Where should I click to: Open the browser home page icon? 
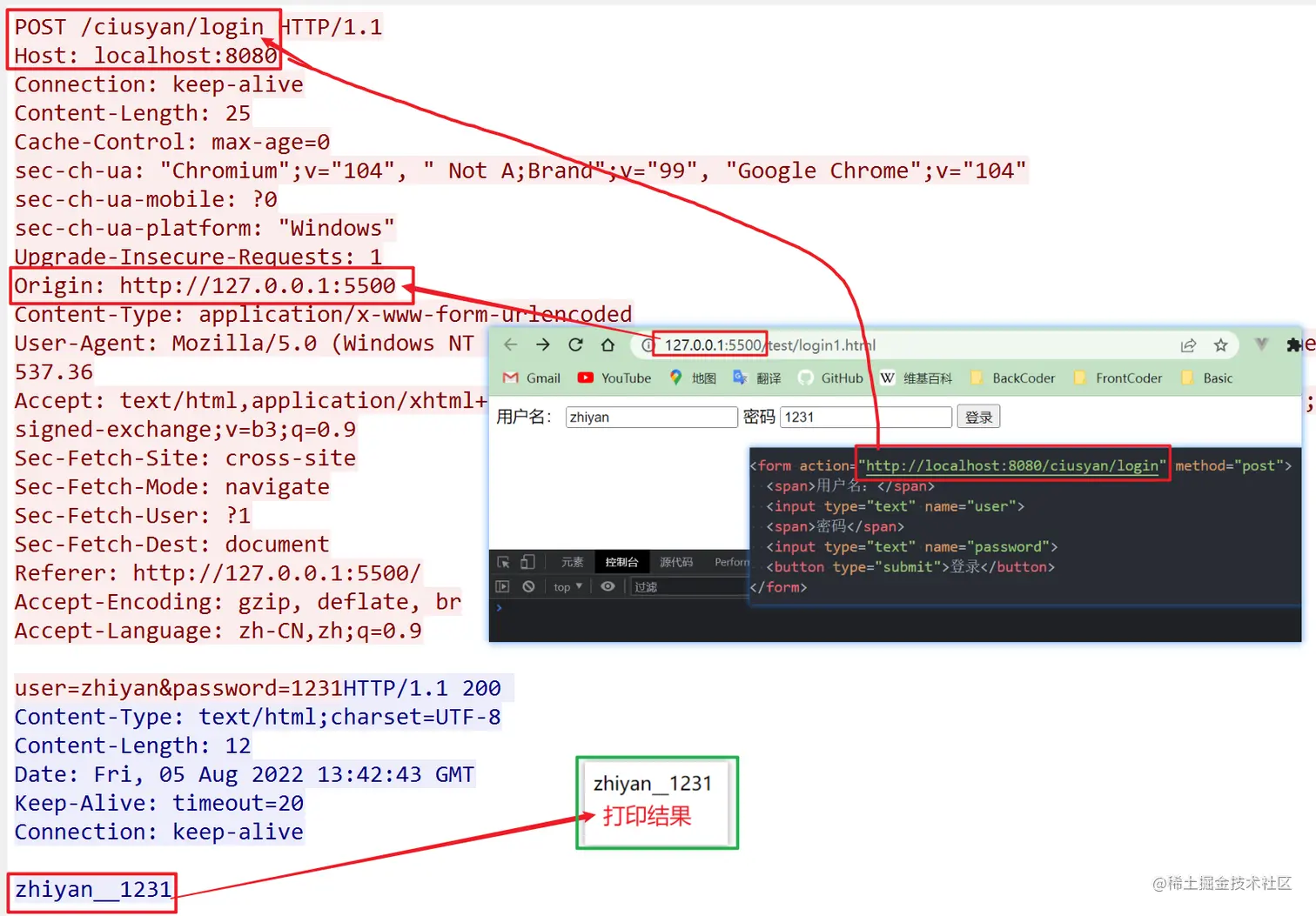point(608,344)
